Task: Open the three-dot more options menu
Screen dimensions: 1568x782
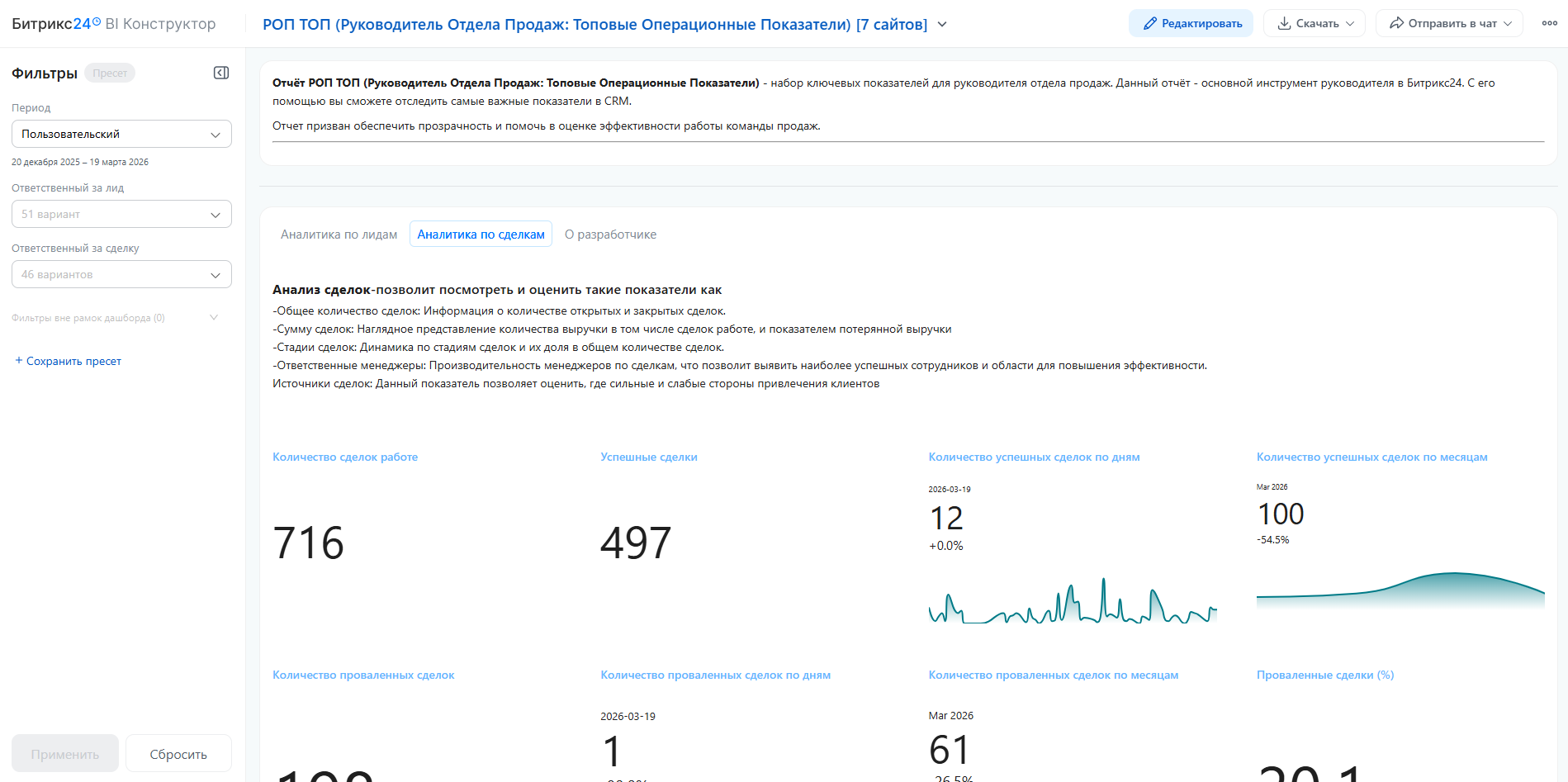Action: tap(1549, 23)
